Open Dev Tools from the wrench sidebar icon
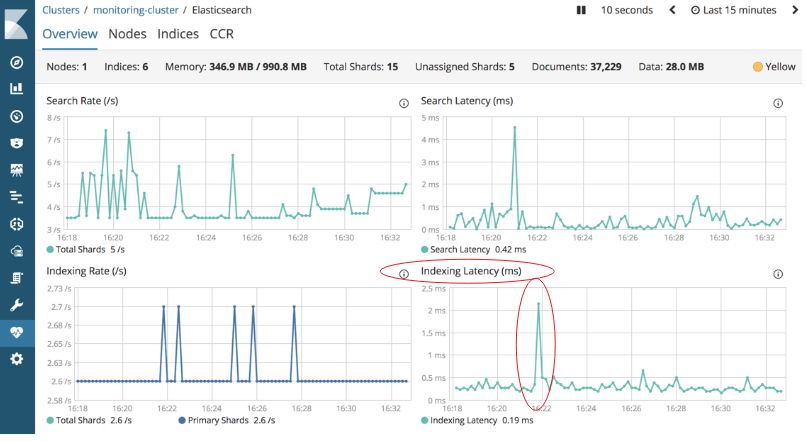 [x=16, y=305]
